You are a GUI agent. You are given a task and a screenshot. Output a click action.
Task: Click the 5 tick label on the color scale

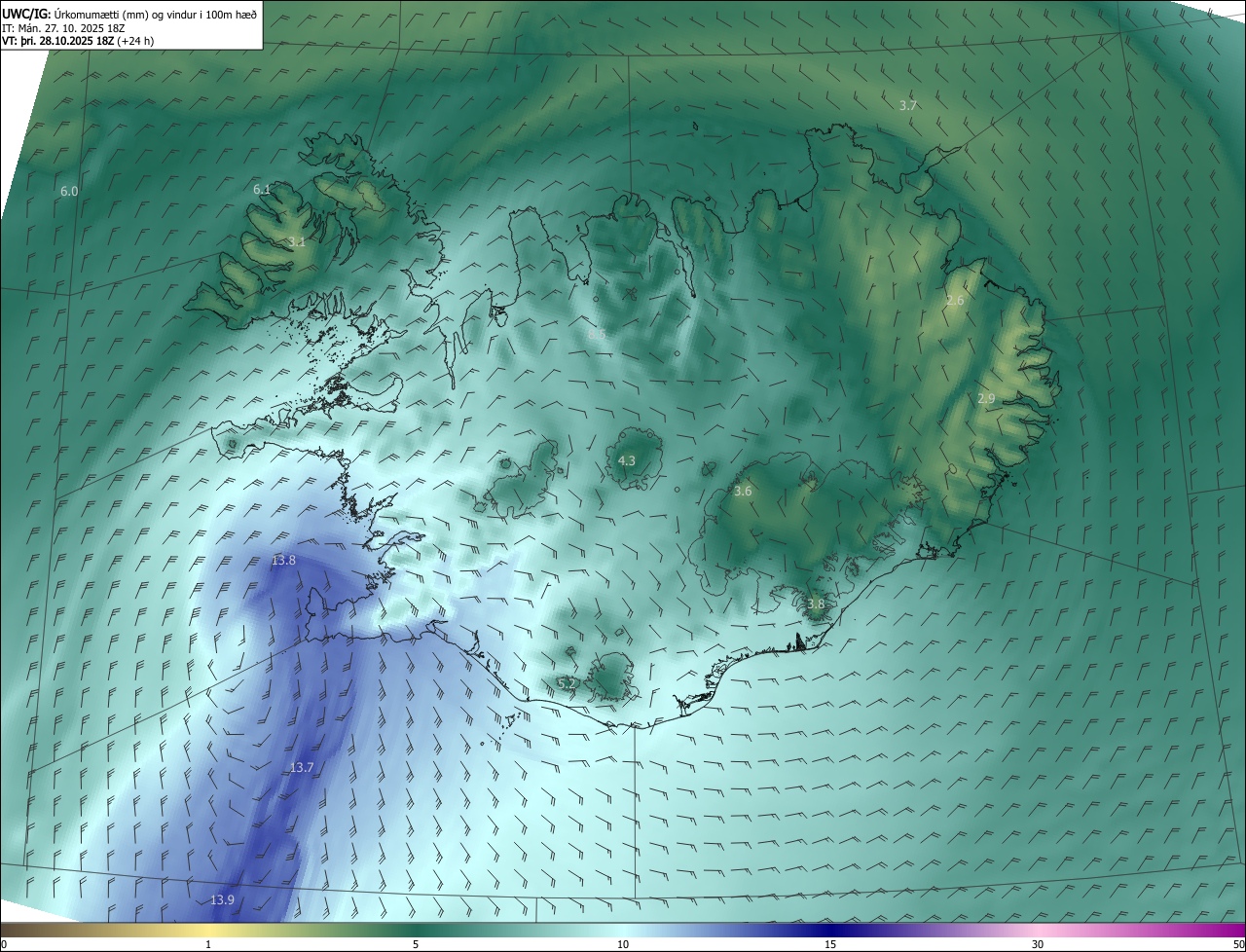click(416, 944)
